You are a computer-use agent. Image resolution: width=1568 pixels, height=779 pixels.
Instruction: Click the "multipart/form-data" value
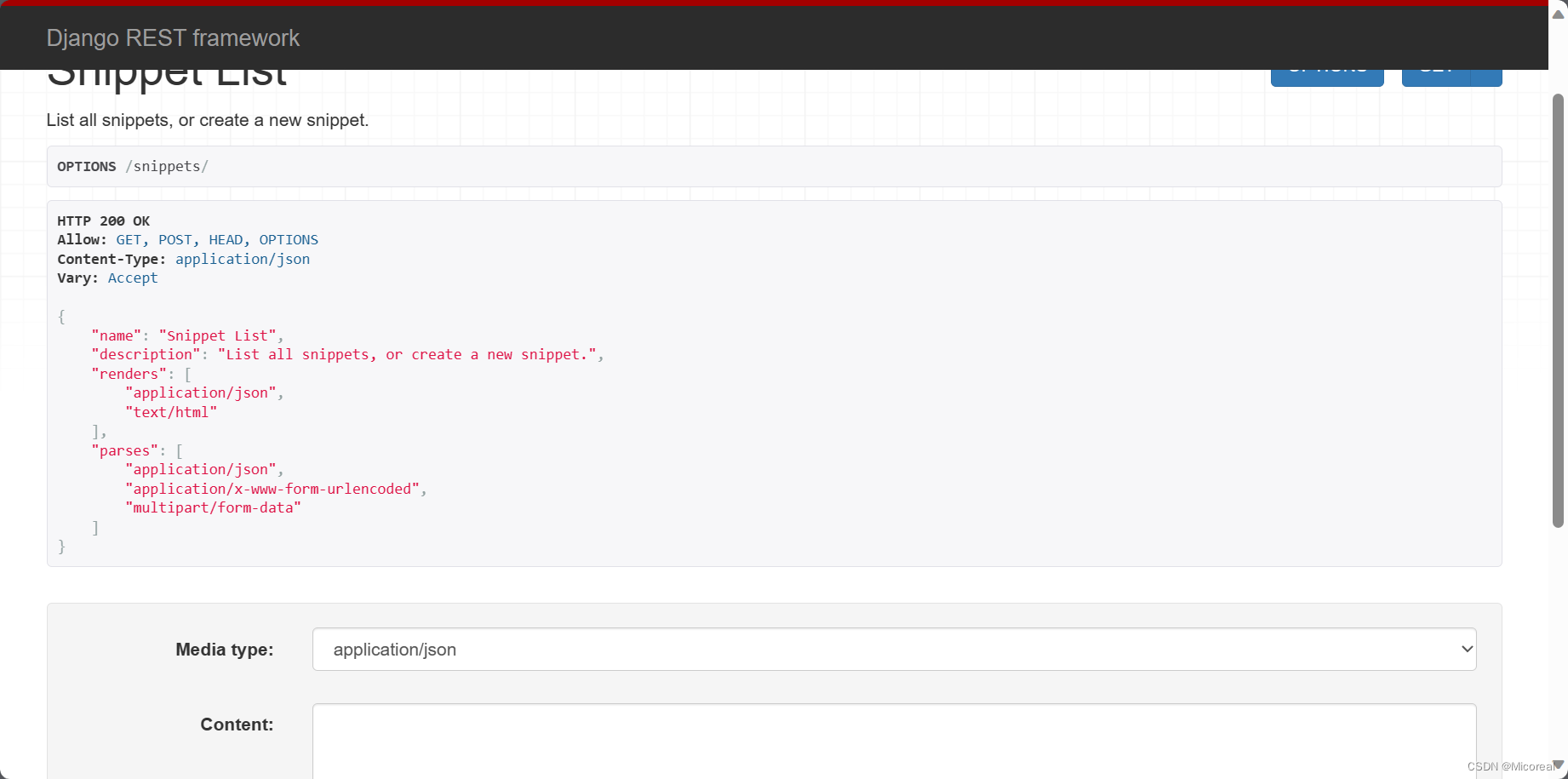213,507
